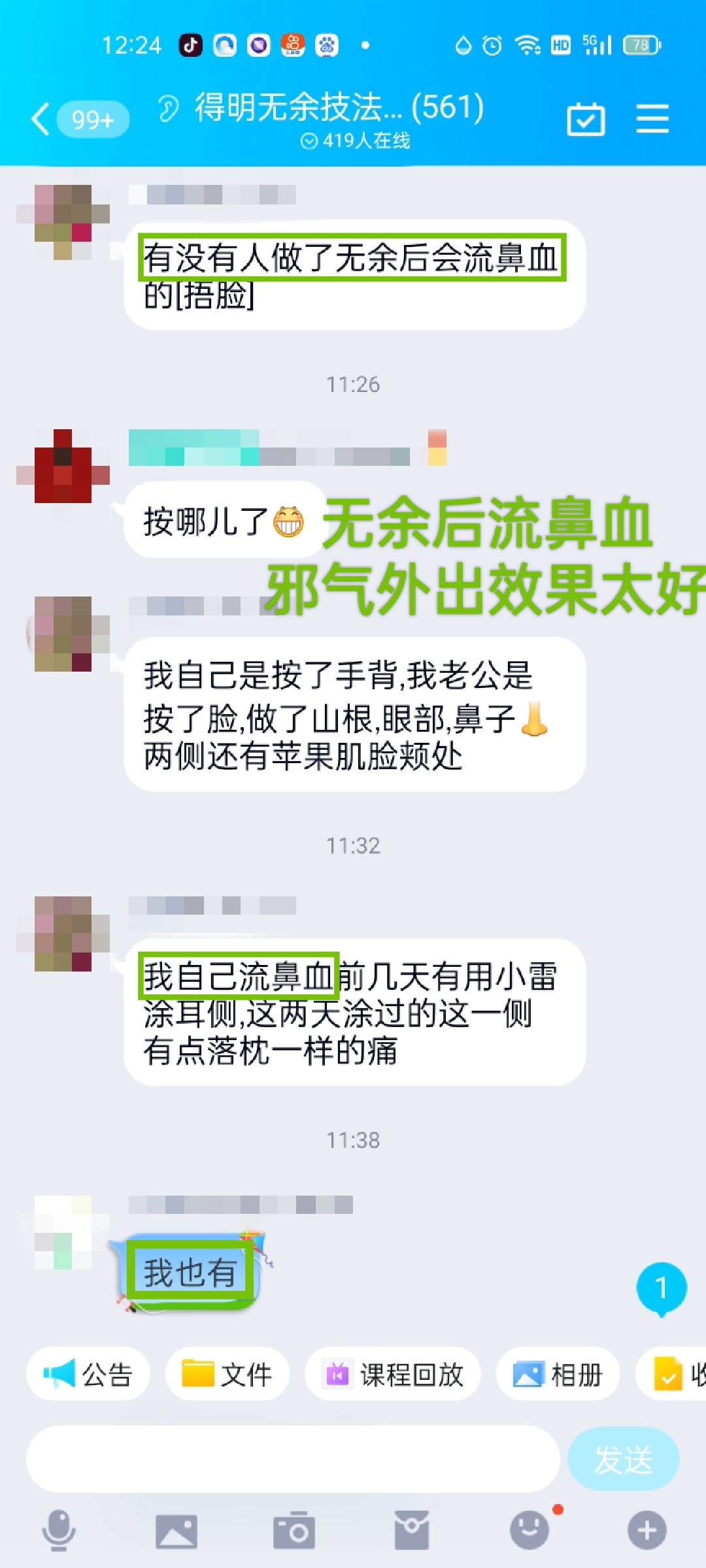This screenshot has height=1568, width=706.
Task: Open the image gallery picker icon
Action: point(176,1531)
